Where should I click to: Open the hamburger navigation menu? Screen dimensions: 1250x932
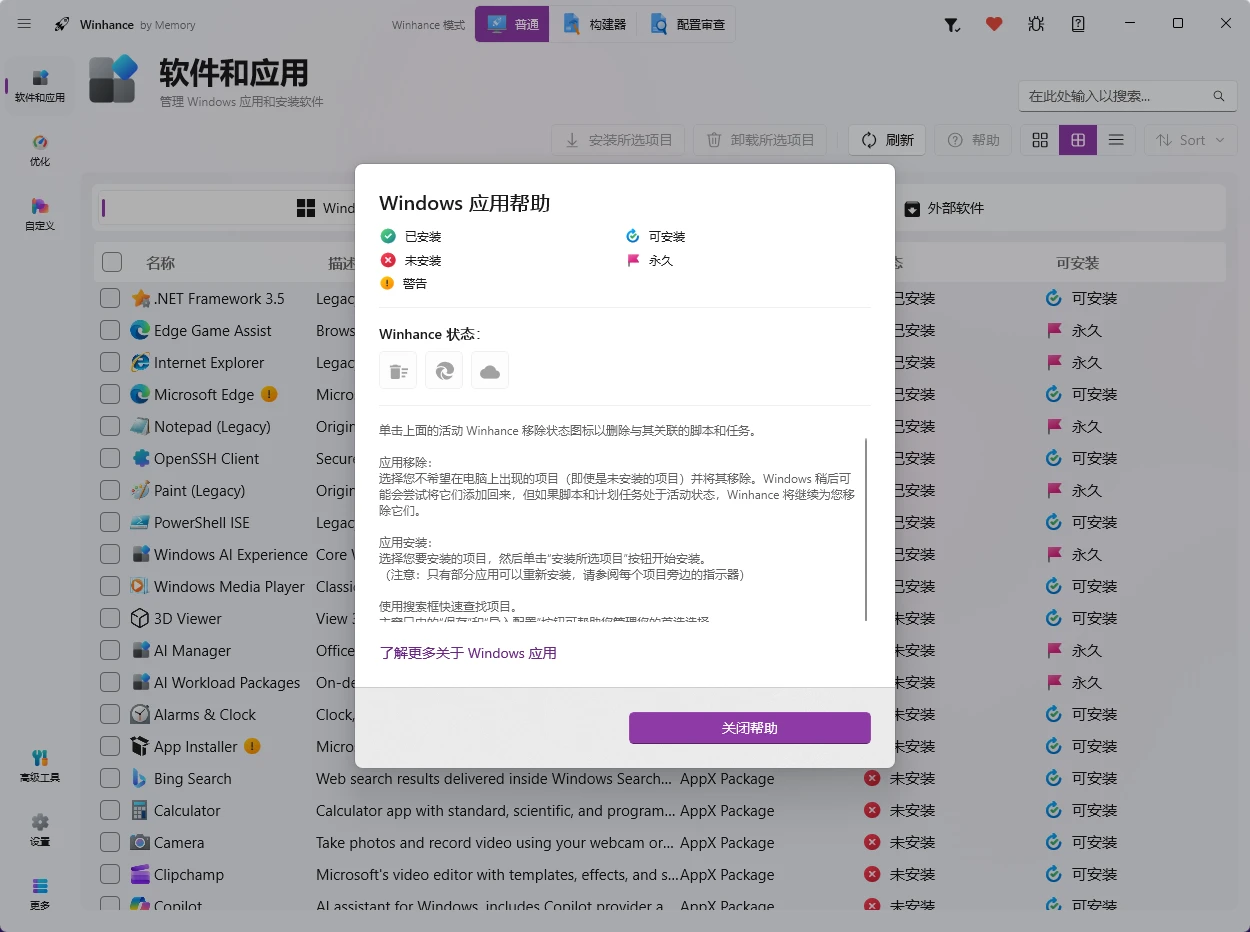[24, 24]
